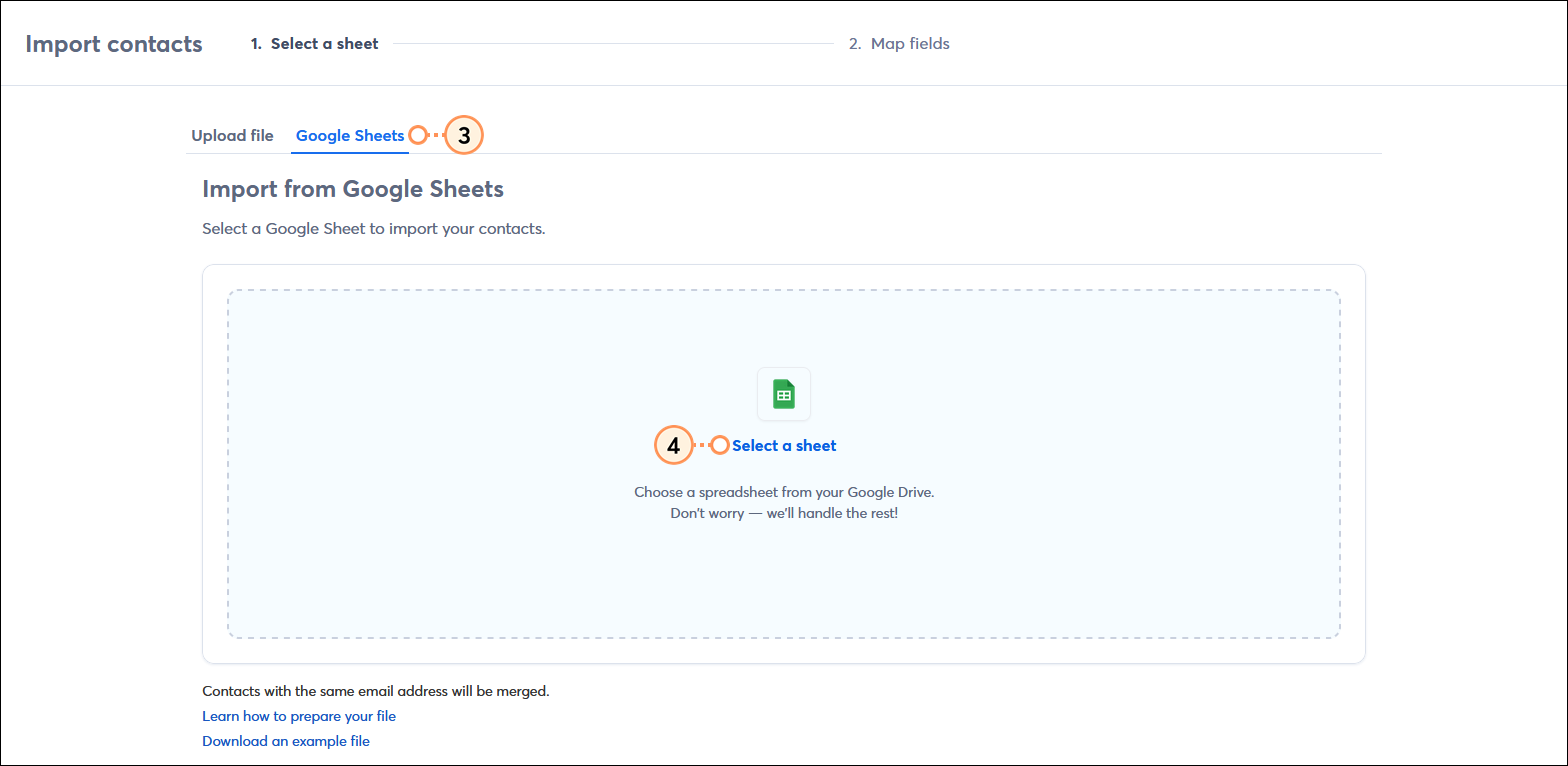Click Download an example file link
Viewport: 1568px width, 766px height.
click(x=286, y=741)
